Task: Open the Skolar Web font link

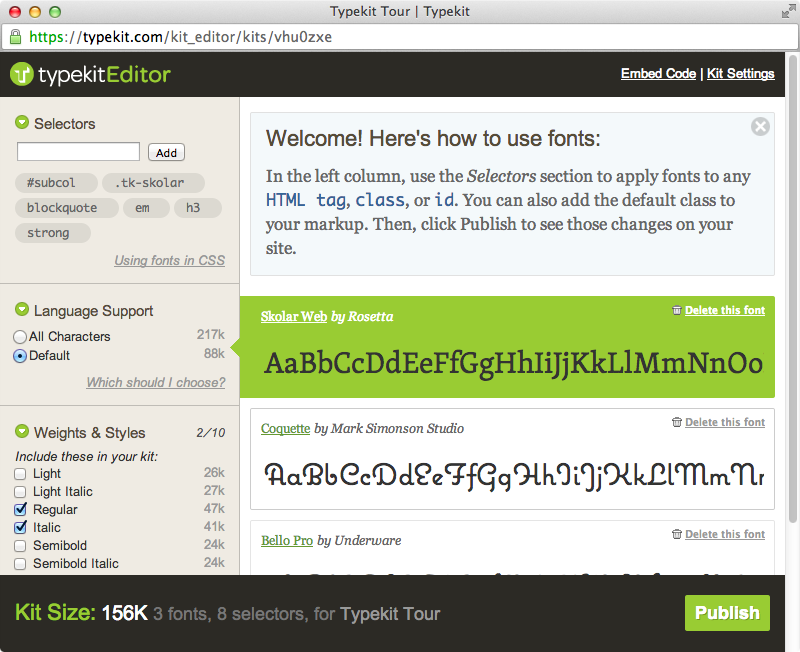Action: 294,316
